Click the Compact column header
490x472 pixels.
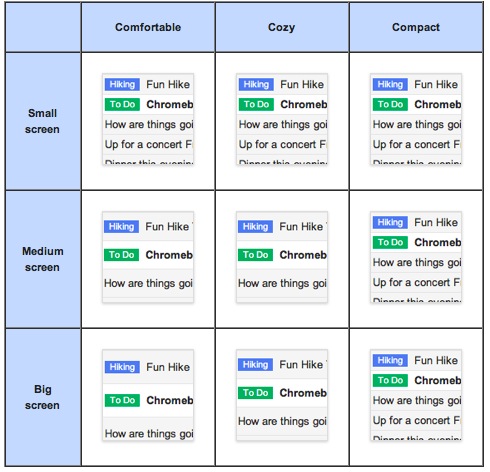pyautogui.click(x=416, y=27)
